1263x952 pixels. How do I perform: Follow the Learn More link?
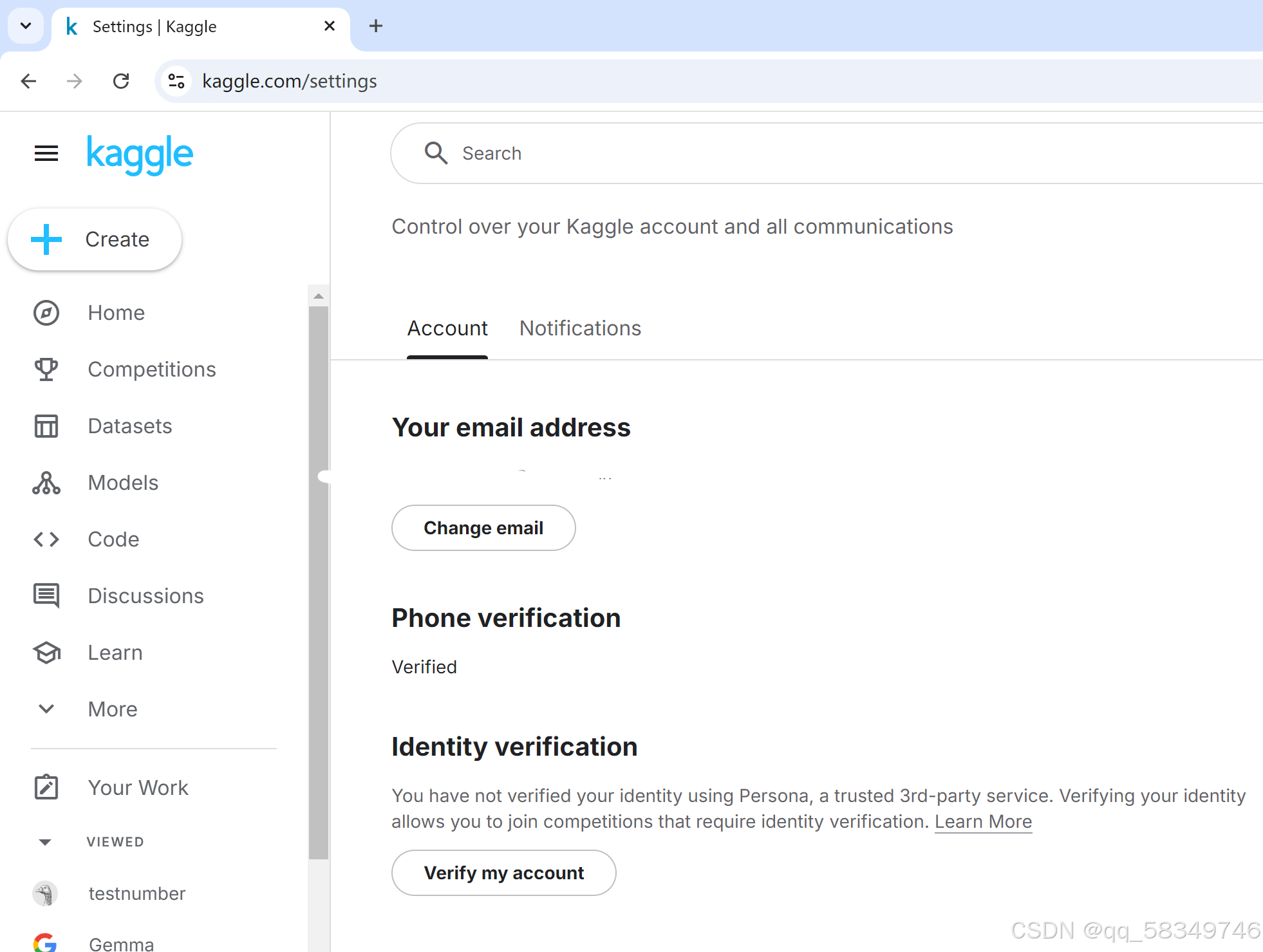[x=983, y=822]
